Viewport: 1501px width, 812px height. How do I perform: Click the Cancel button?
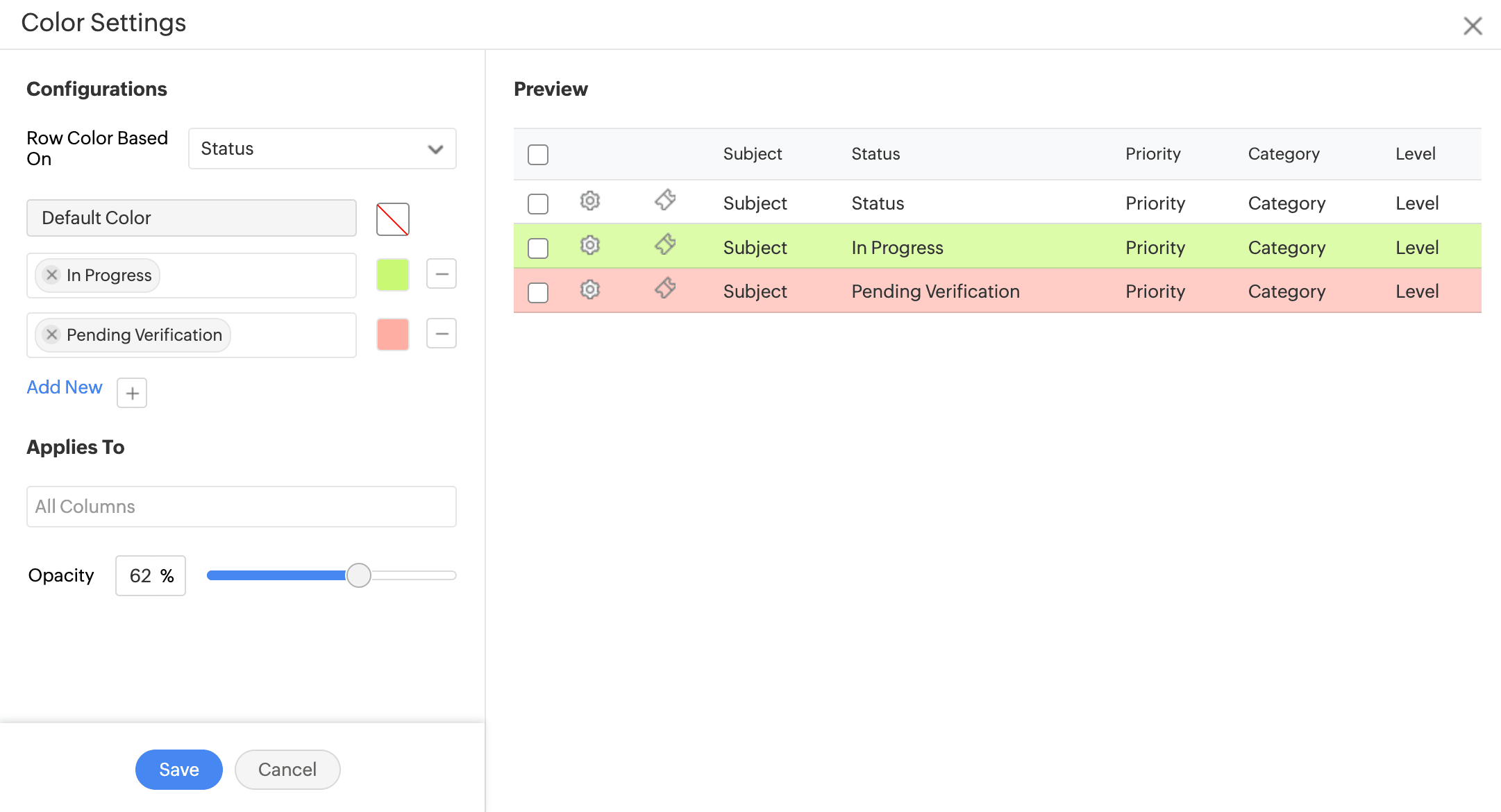point(287,770)
